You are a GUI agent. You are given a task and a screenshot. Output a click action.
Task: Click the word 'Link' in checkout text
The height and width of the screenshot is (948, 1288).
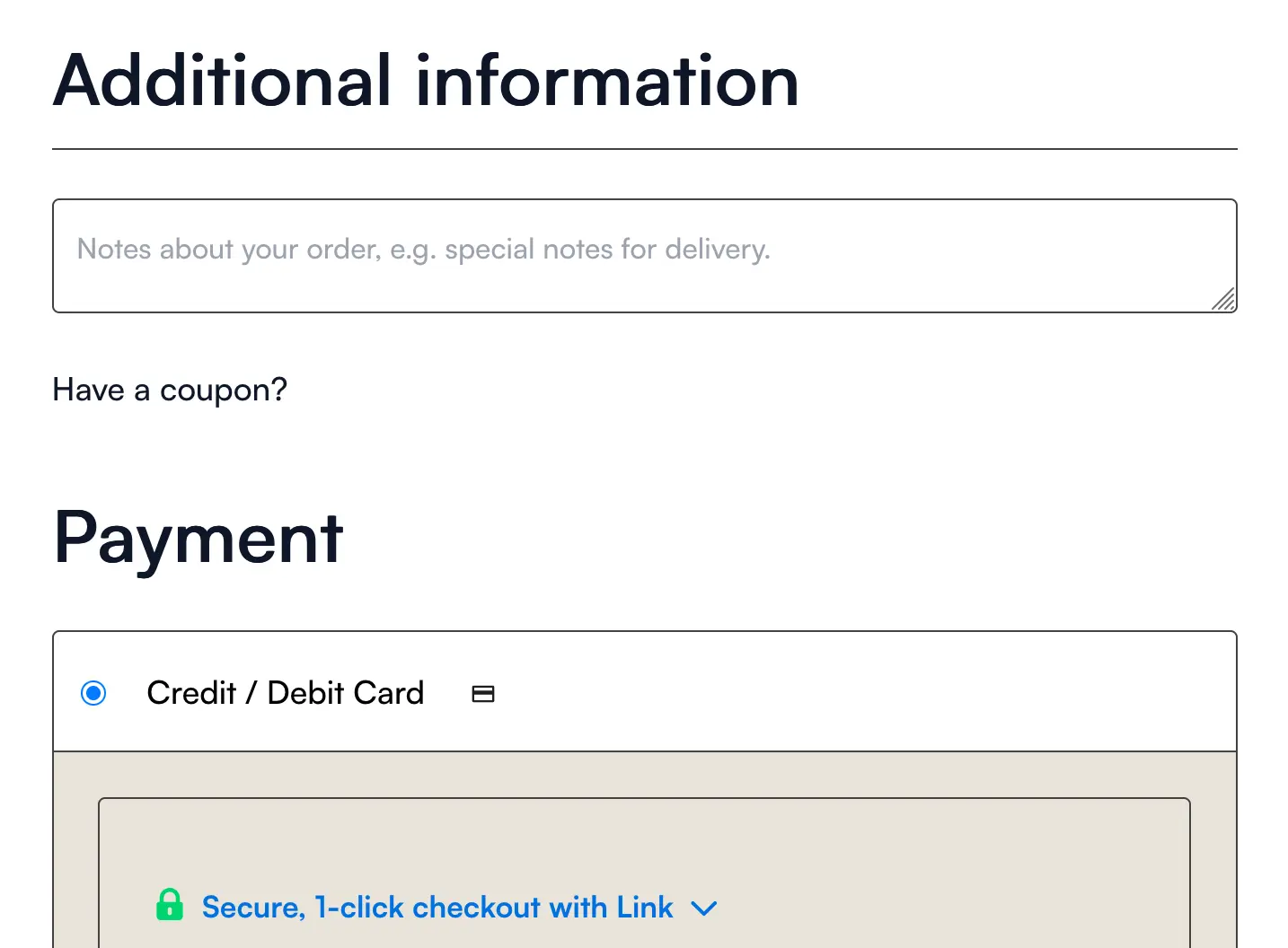[x=644, y=908]
